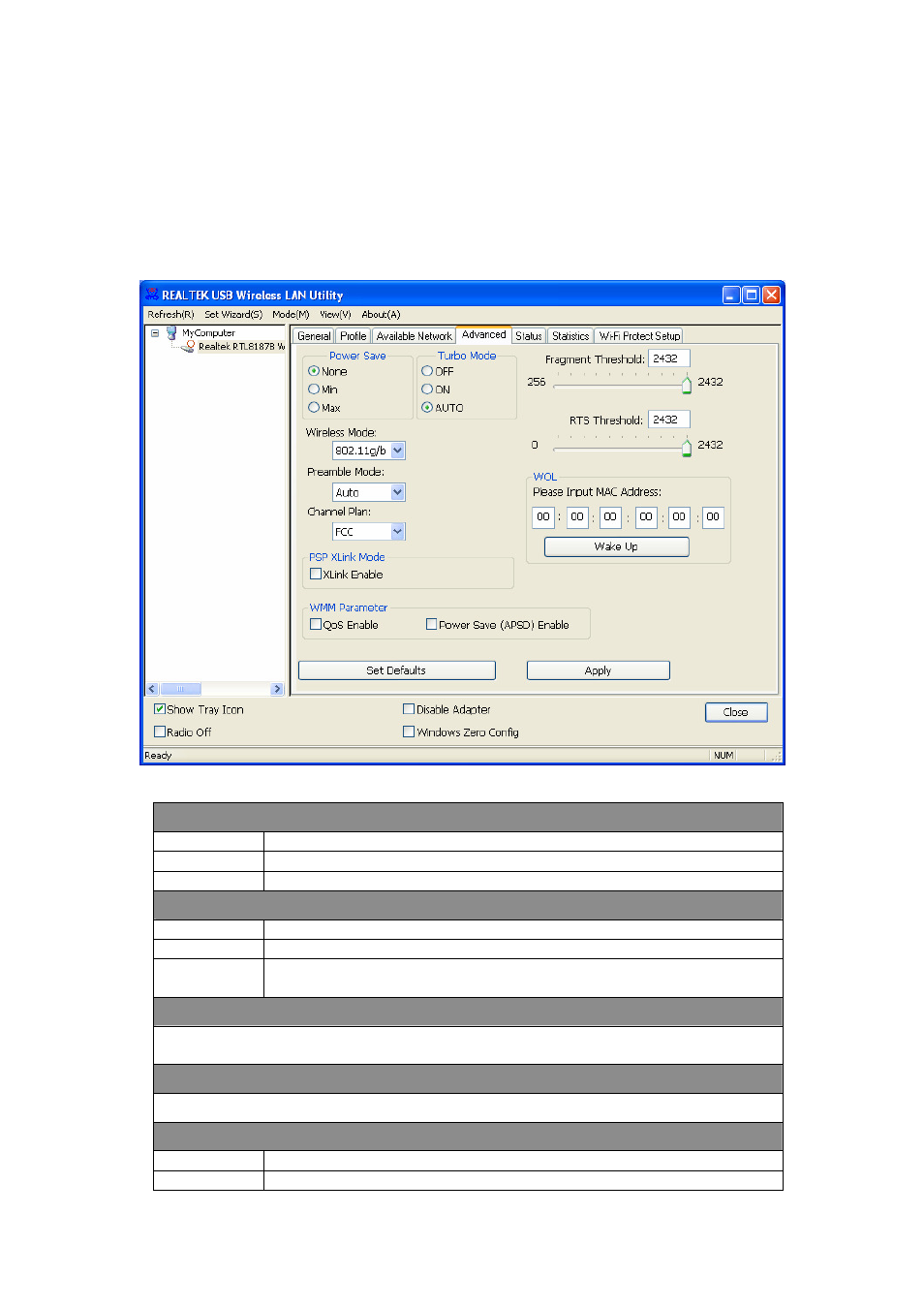
Task: Click the tree pane right scroll arrow
Action: 277,689
